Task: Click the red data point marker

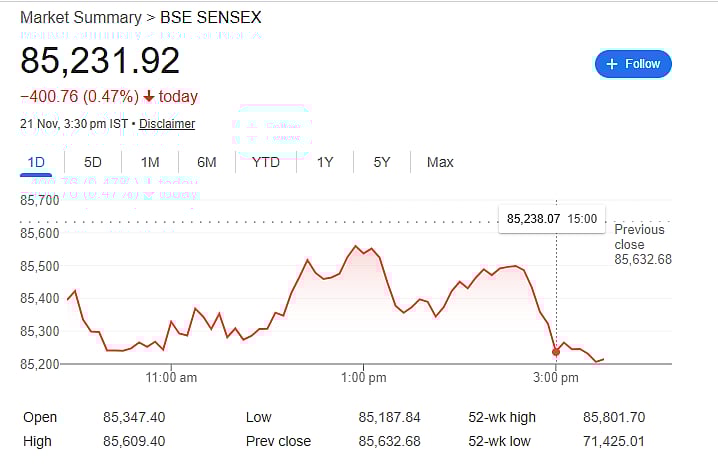Action: pos(556,352)
